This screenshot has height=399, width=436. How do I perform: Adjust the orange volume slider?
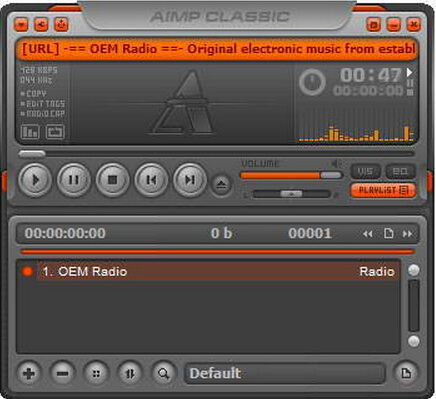(291, 175)
